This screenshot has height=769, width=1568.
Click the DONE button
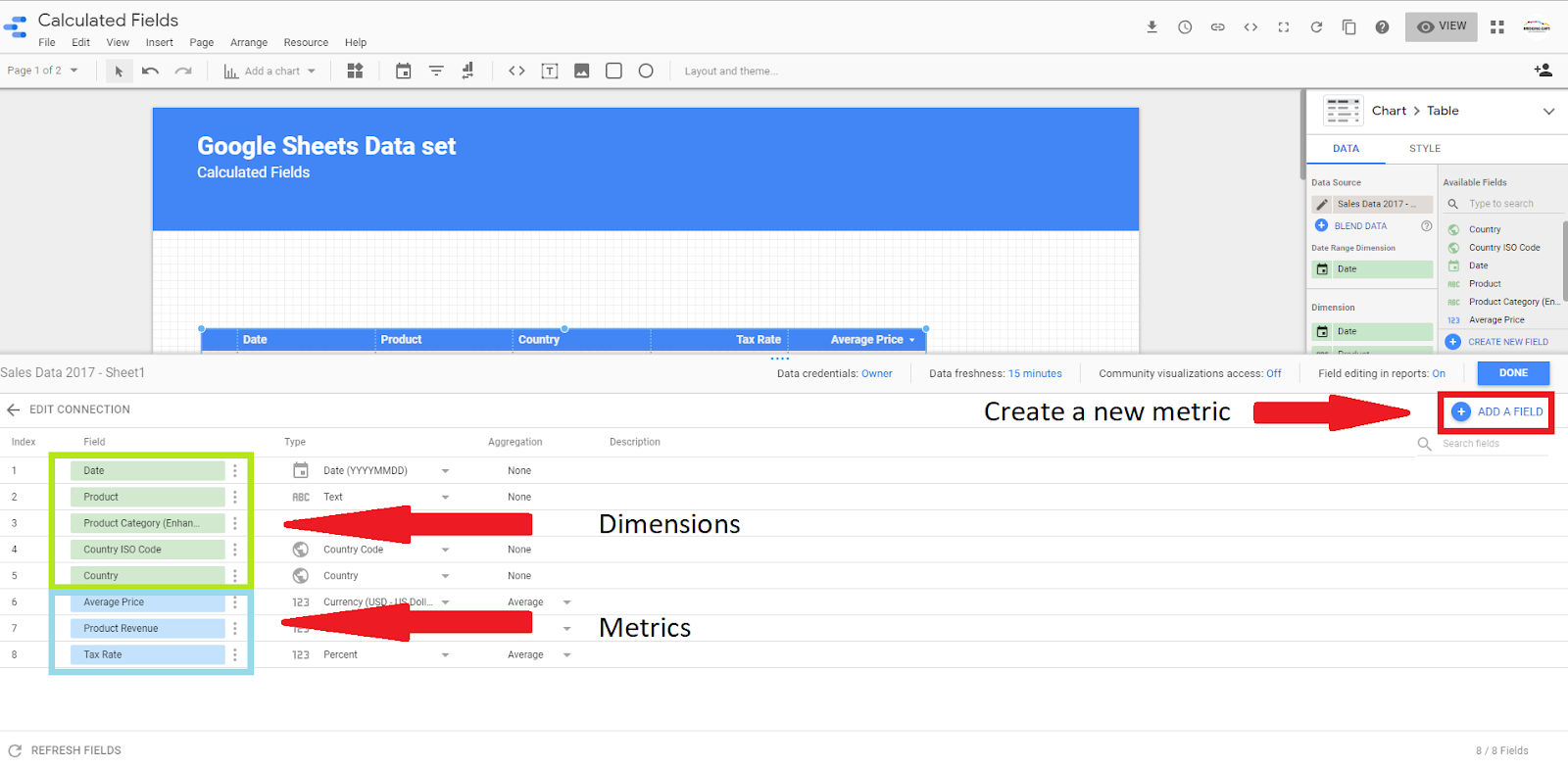(x=1513, y=373)
